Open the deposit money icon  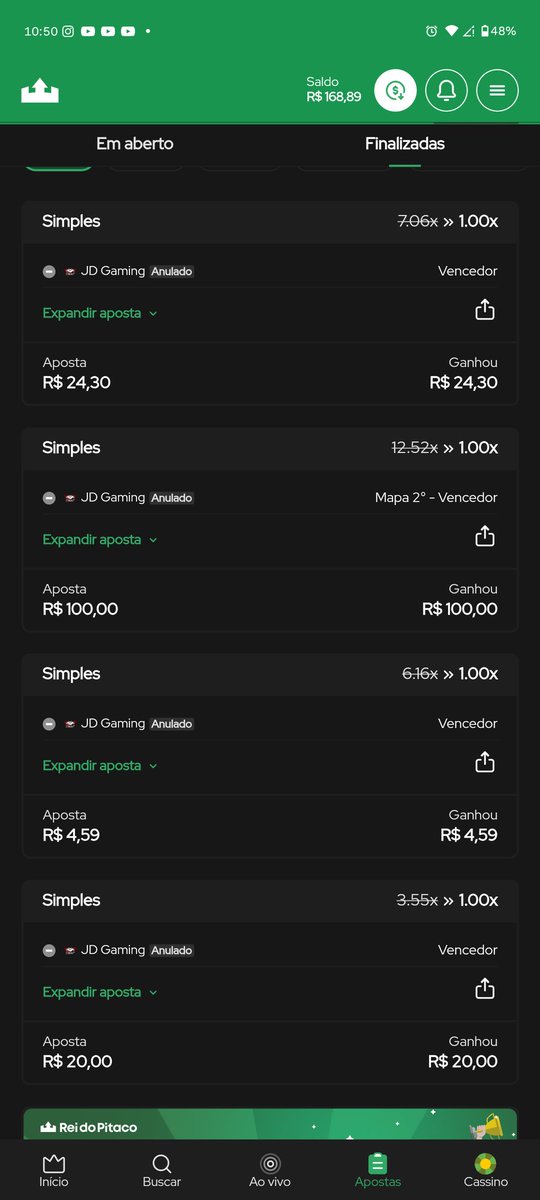(395, 91)
